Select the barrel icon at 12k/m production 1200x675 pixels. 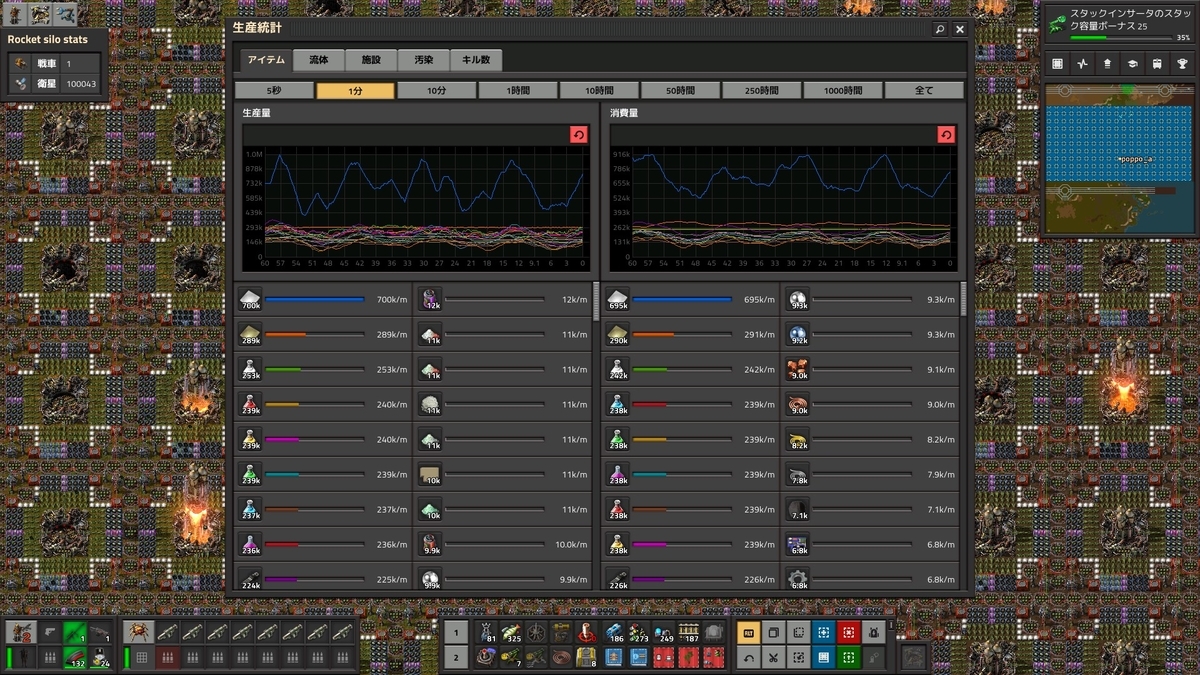(x=430, y=300)
